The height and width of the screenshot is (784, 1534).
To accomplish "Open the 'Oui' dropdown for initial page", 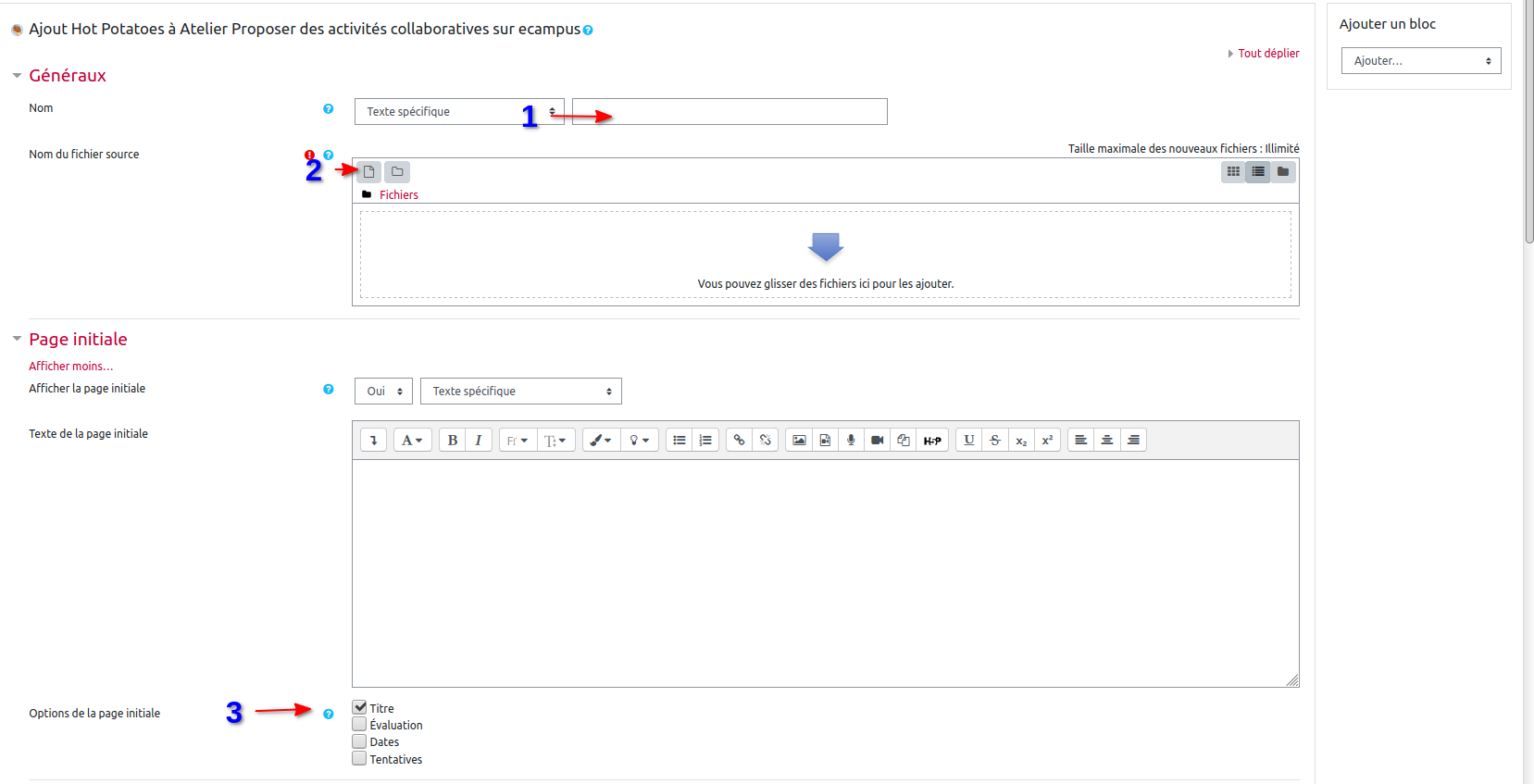I will coord(383,392).
